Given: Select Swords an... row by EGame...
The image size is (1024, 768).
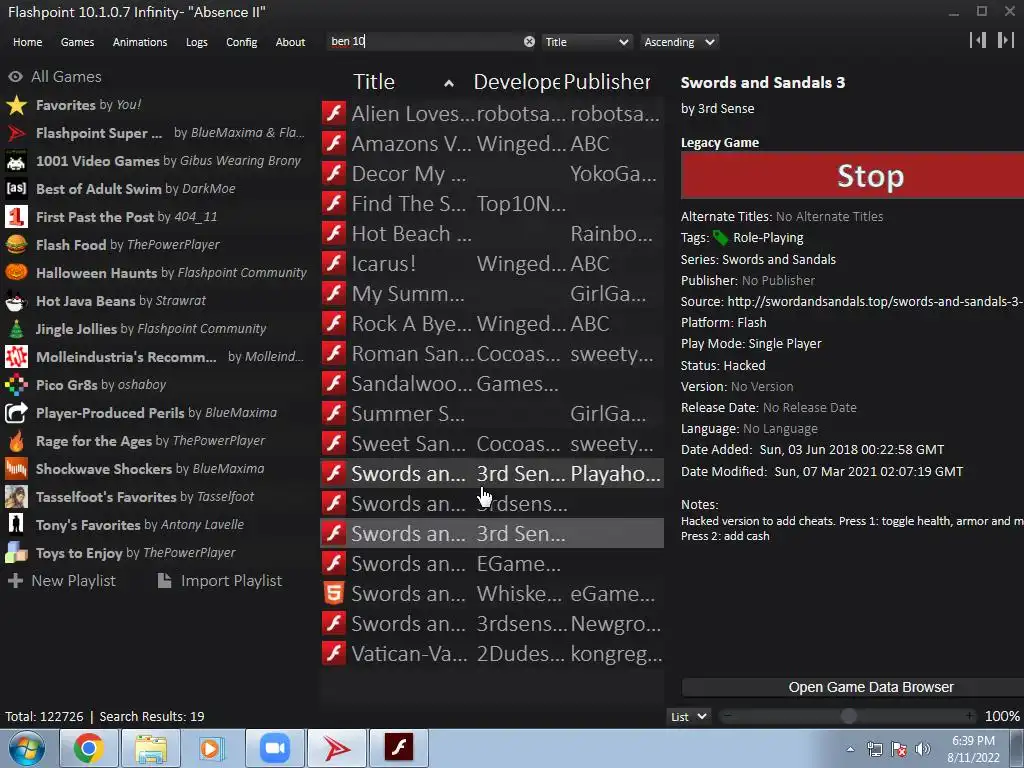Looking at the screenshot, I should (492, 564).
